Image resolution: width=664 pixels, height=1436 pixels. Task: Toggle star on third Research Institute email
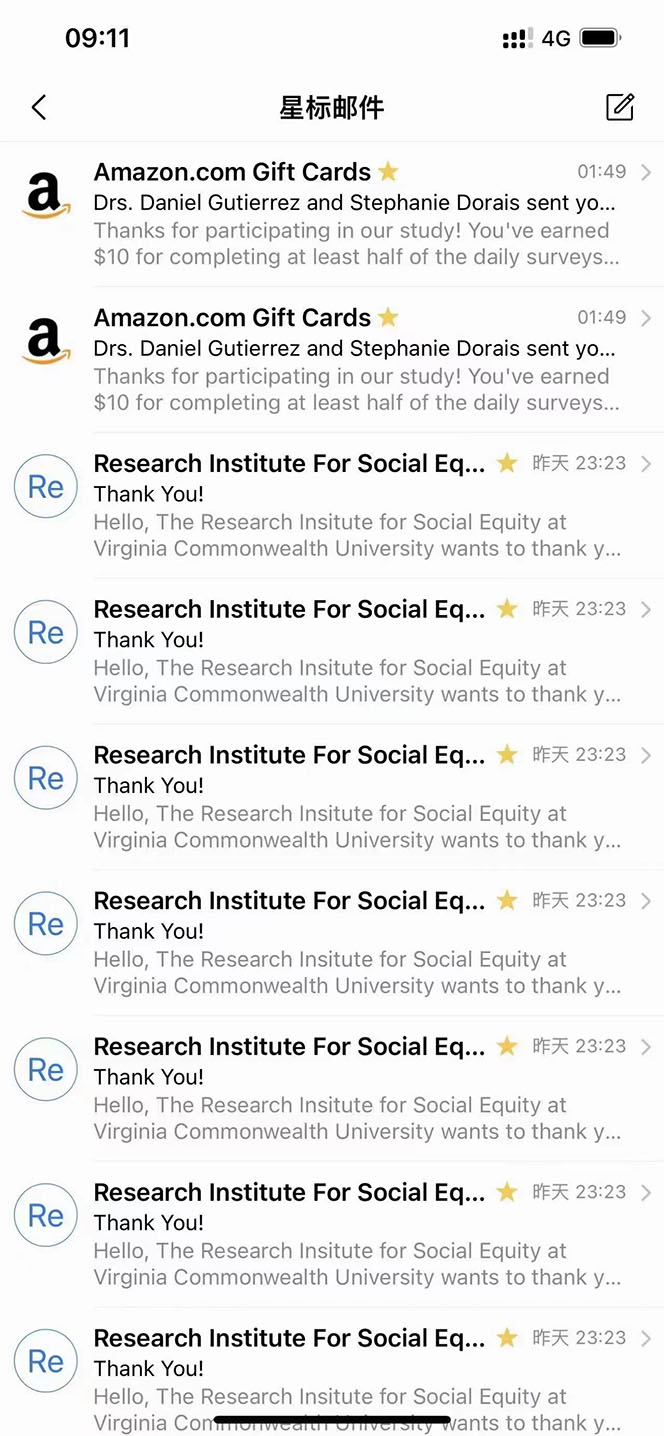[507, 755]
